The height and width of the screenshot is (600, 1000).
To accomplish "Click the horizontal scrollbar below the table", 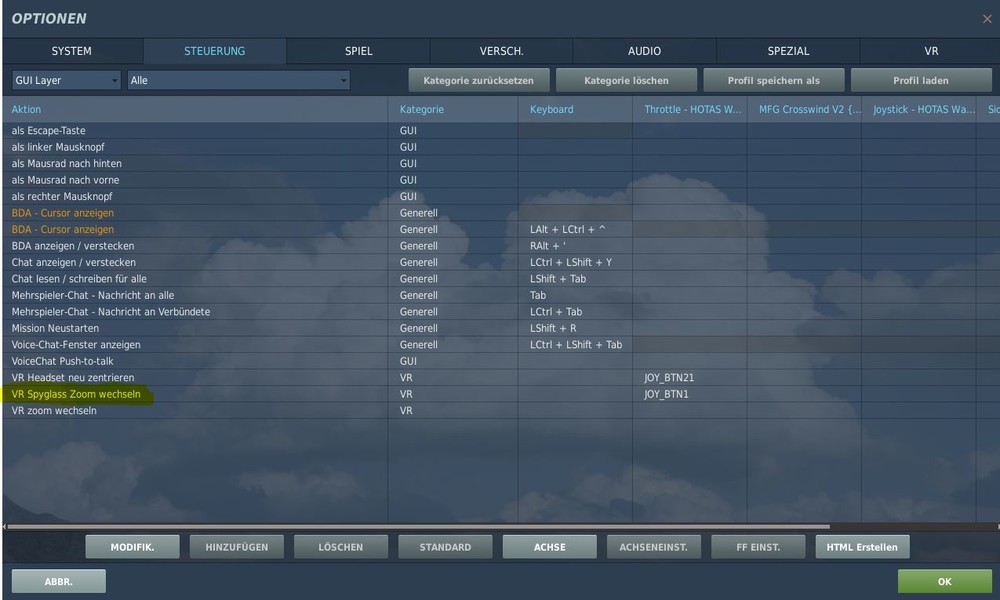I will [x=418, y=527].
